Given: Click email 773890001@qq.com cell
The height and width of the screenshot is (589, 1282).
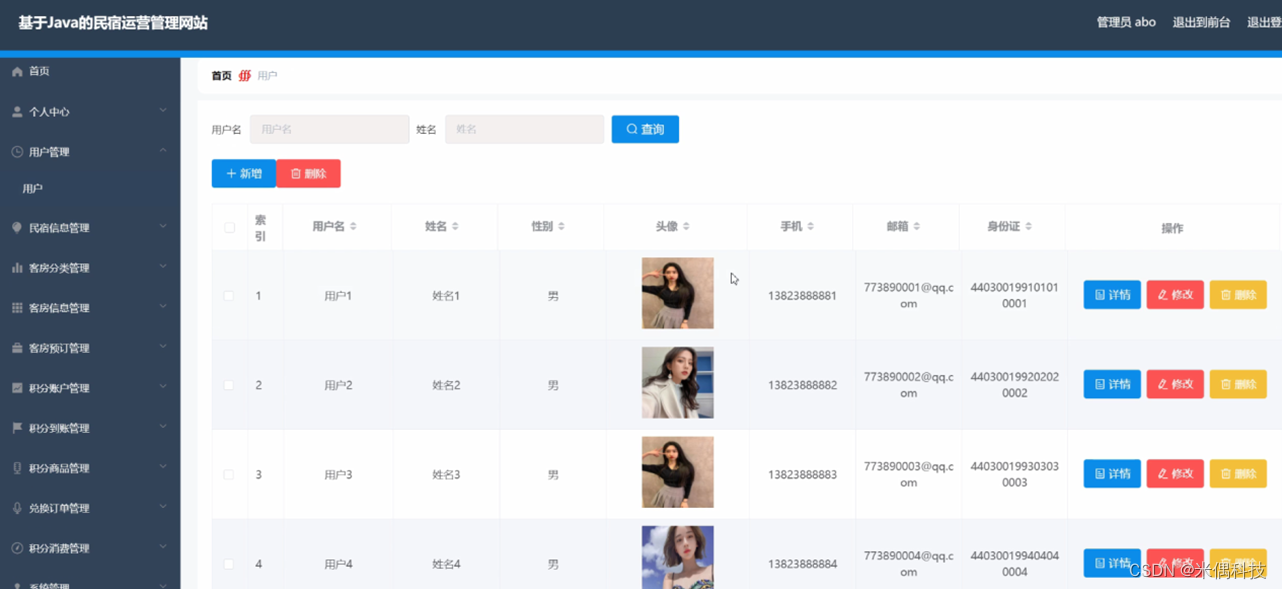Looking at the screenshot, I should pos(908,295).
